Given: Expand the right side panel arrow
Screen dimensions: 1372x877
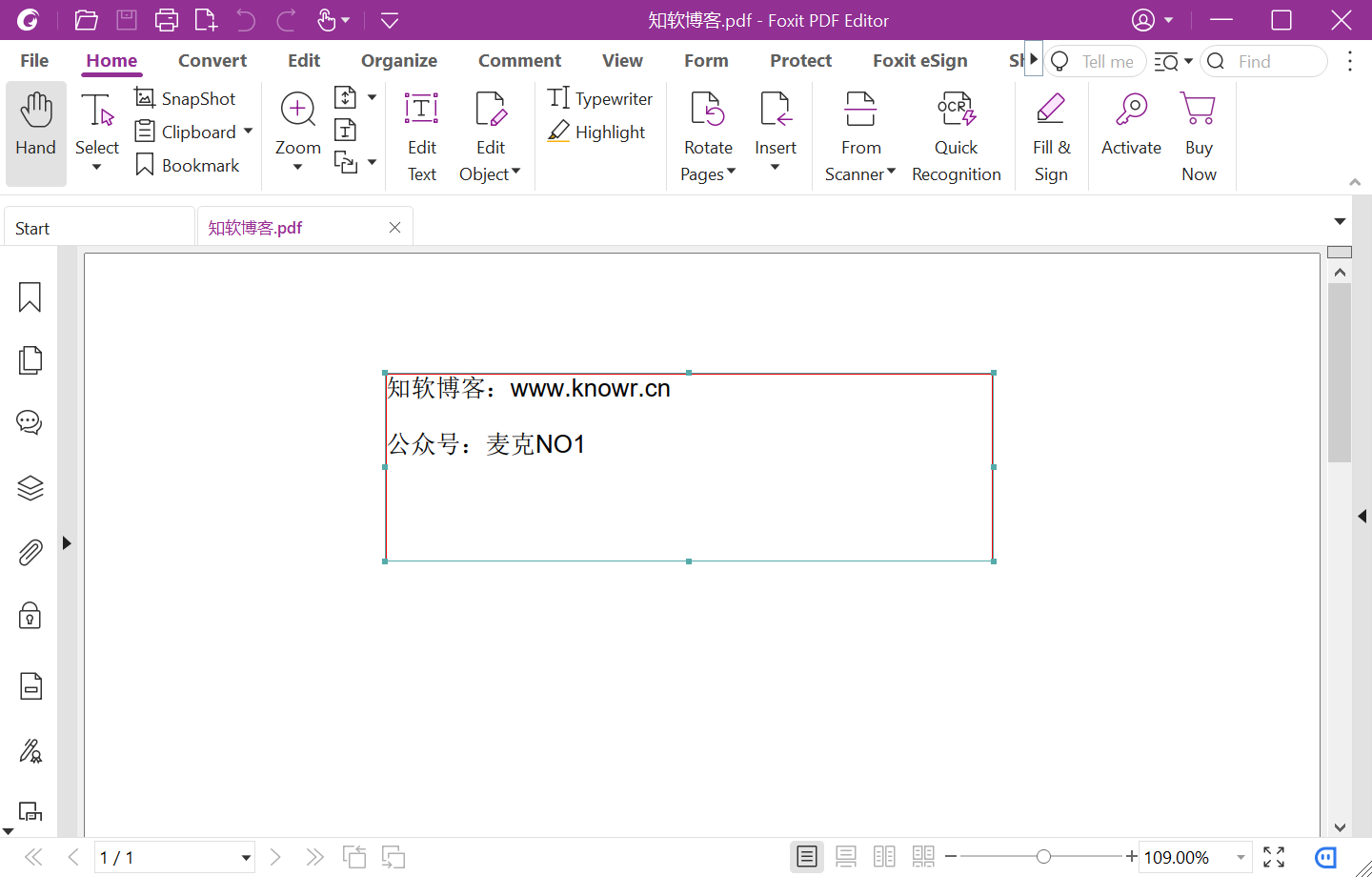Looking at the screenshot, I should (x=1362, y=517).
